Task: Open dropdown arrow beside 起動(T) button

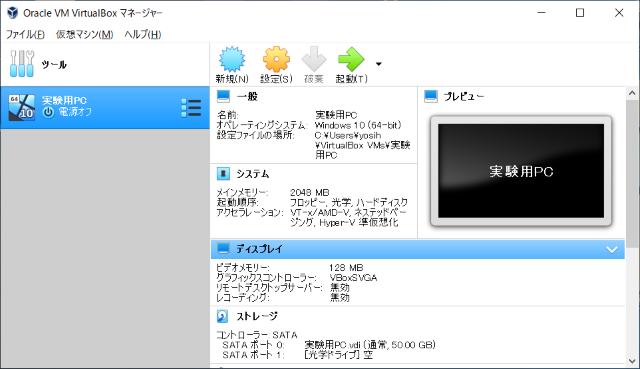Action: click(x=379, y=64)
